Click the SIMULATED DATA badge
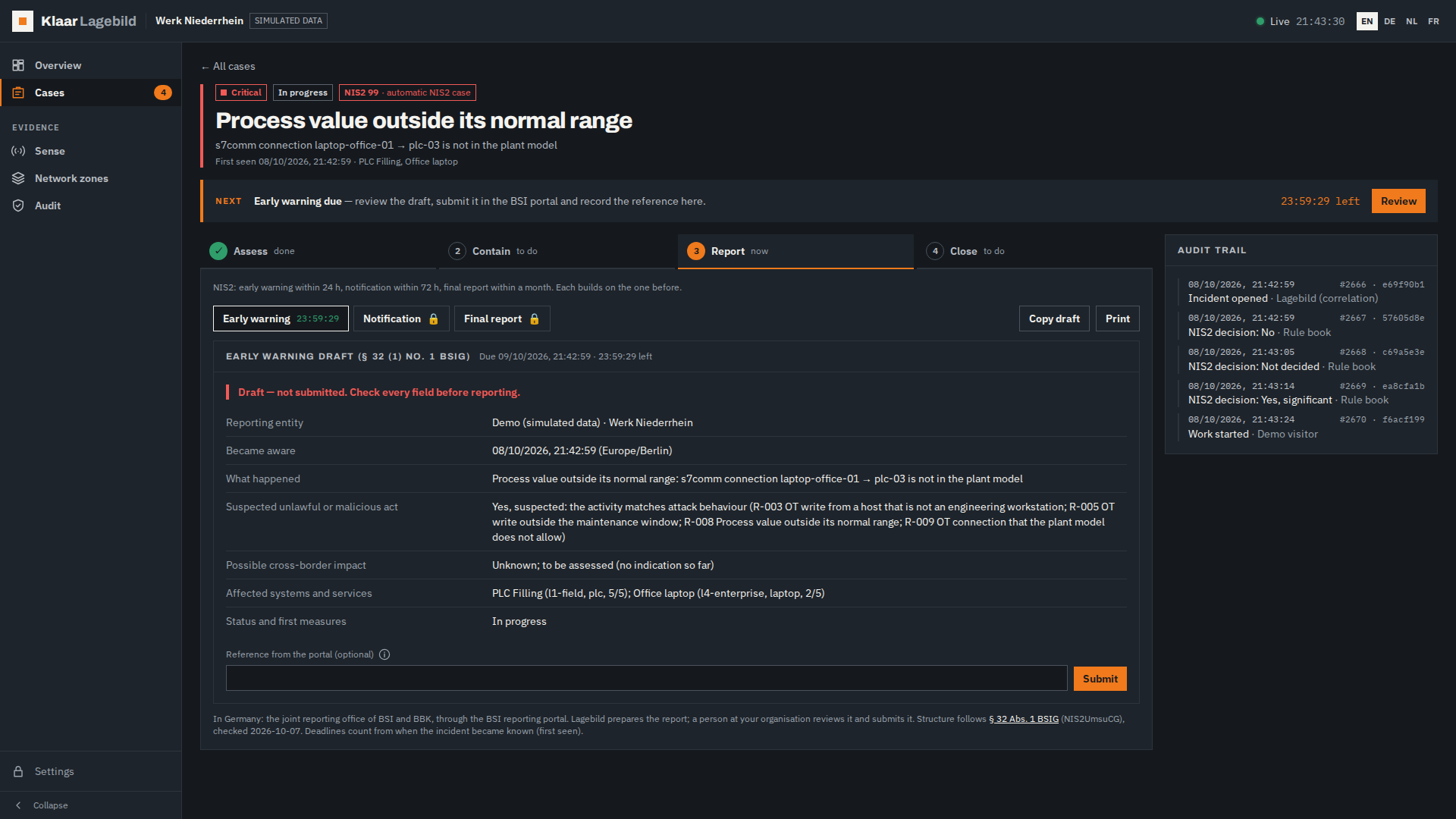This screenshot has height=819, width=1456. coord(288,20)
